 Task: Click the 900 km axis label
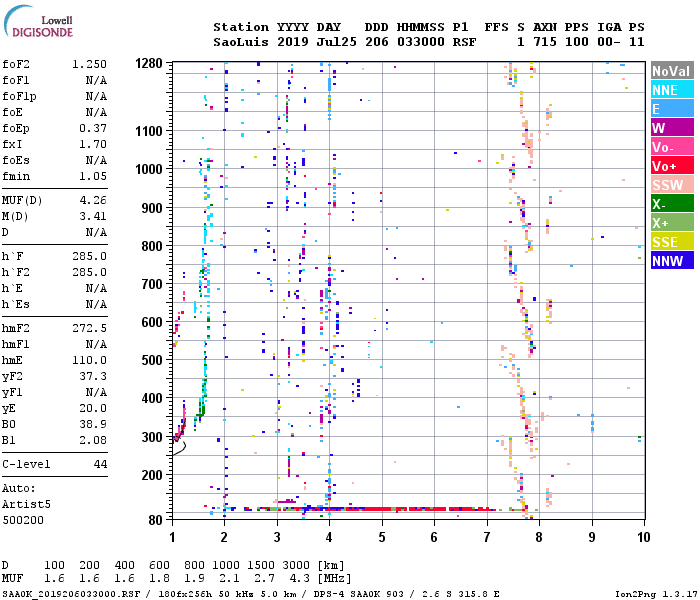(152, 208)
